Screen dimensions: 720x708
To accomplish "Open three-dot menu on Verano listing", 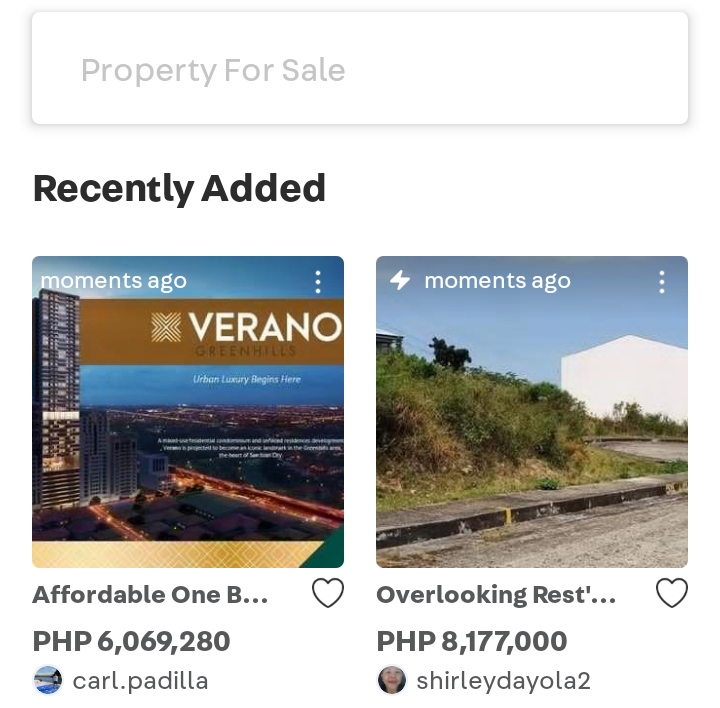I will pyautogui.click(x=318, y=282).
